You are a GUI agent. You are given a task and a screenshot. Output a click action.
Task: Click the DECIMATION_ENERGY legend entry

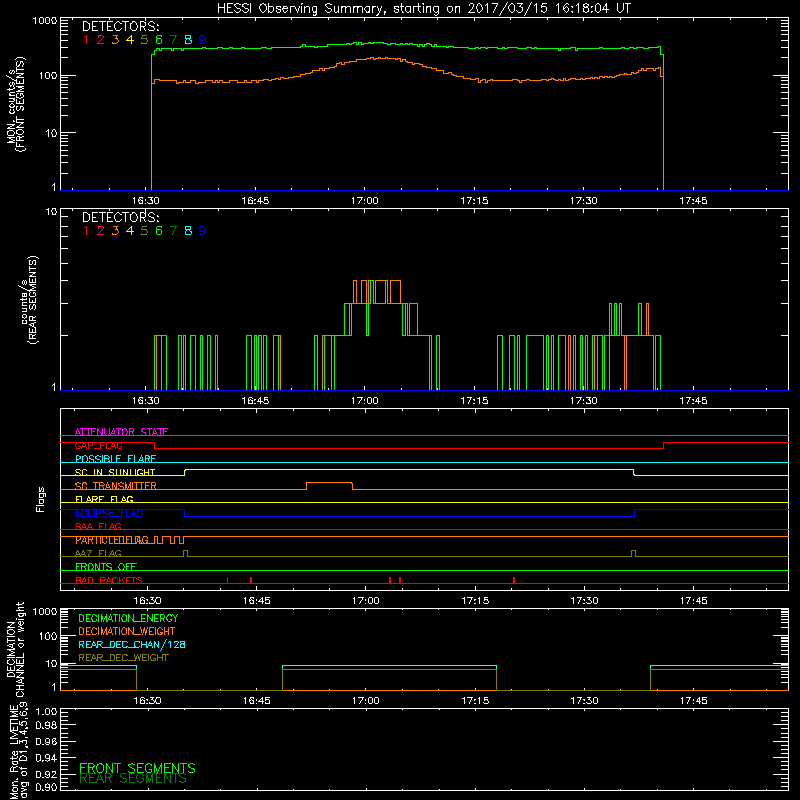[x=128, y=618]
